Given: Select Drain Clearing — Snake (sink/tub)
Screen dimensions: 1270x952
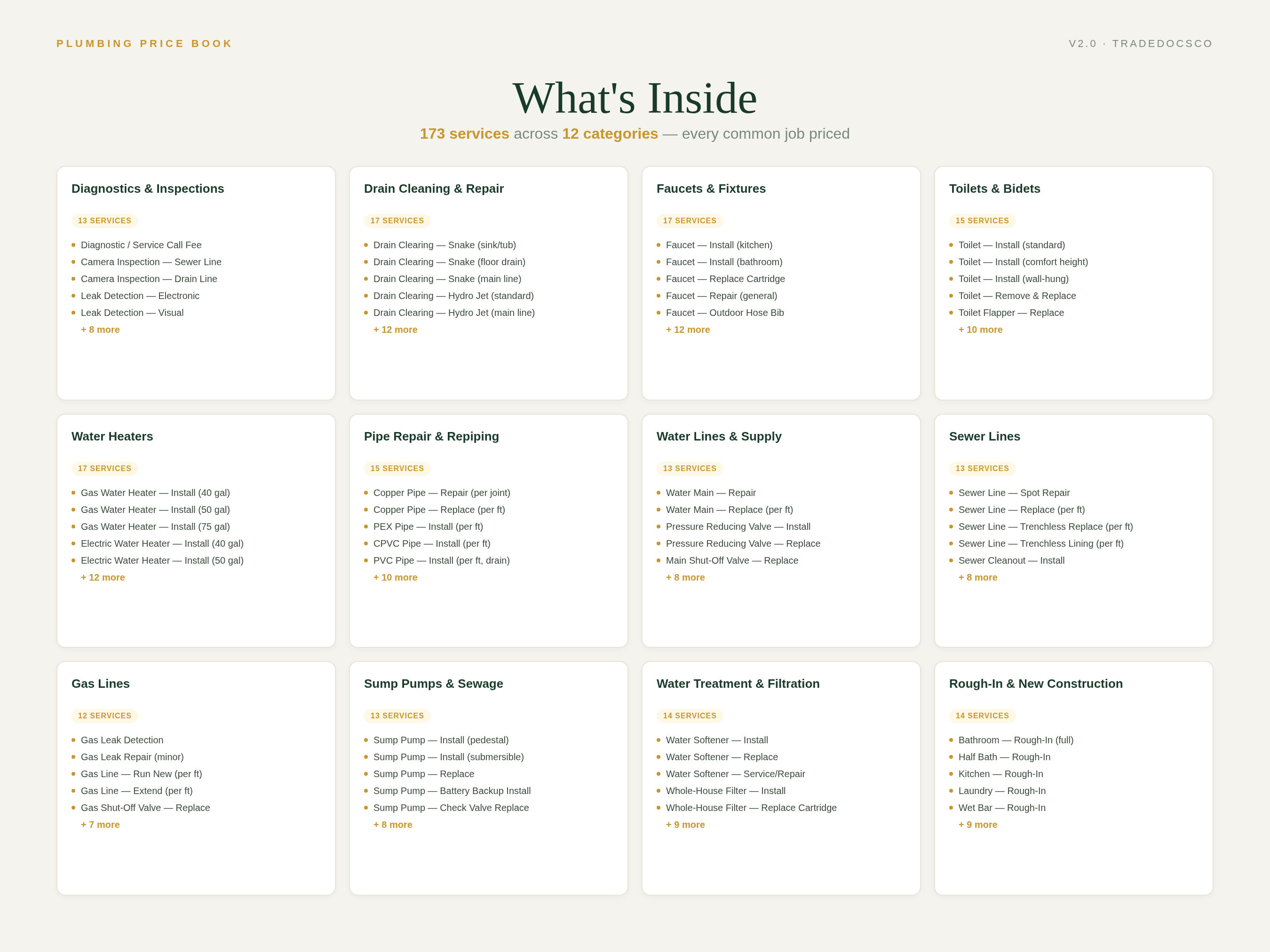Looking at the screenshot, I should coord(444,245).
